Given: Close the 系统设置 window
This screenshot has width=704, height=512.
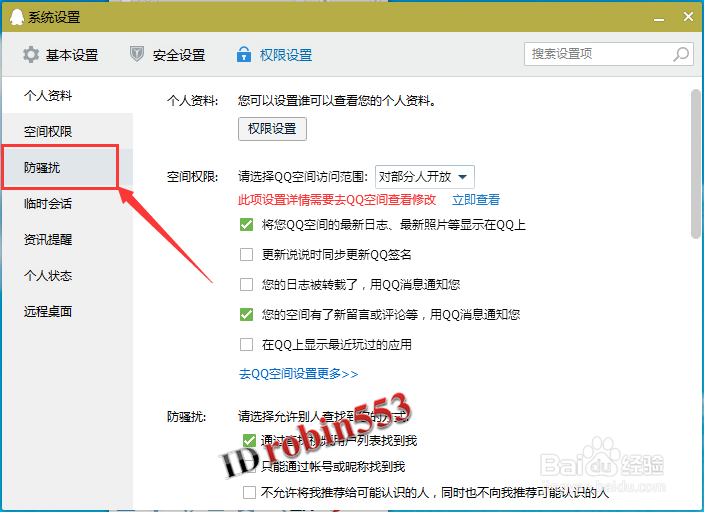Looking at the screenshot, I should point(688,17).
